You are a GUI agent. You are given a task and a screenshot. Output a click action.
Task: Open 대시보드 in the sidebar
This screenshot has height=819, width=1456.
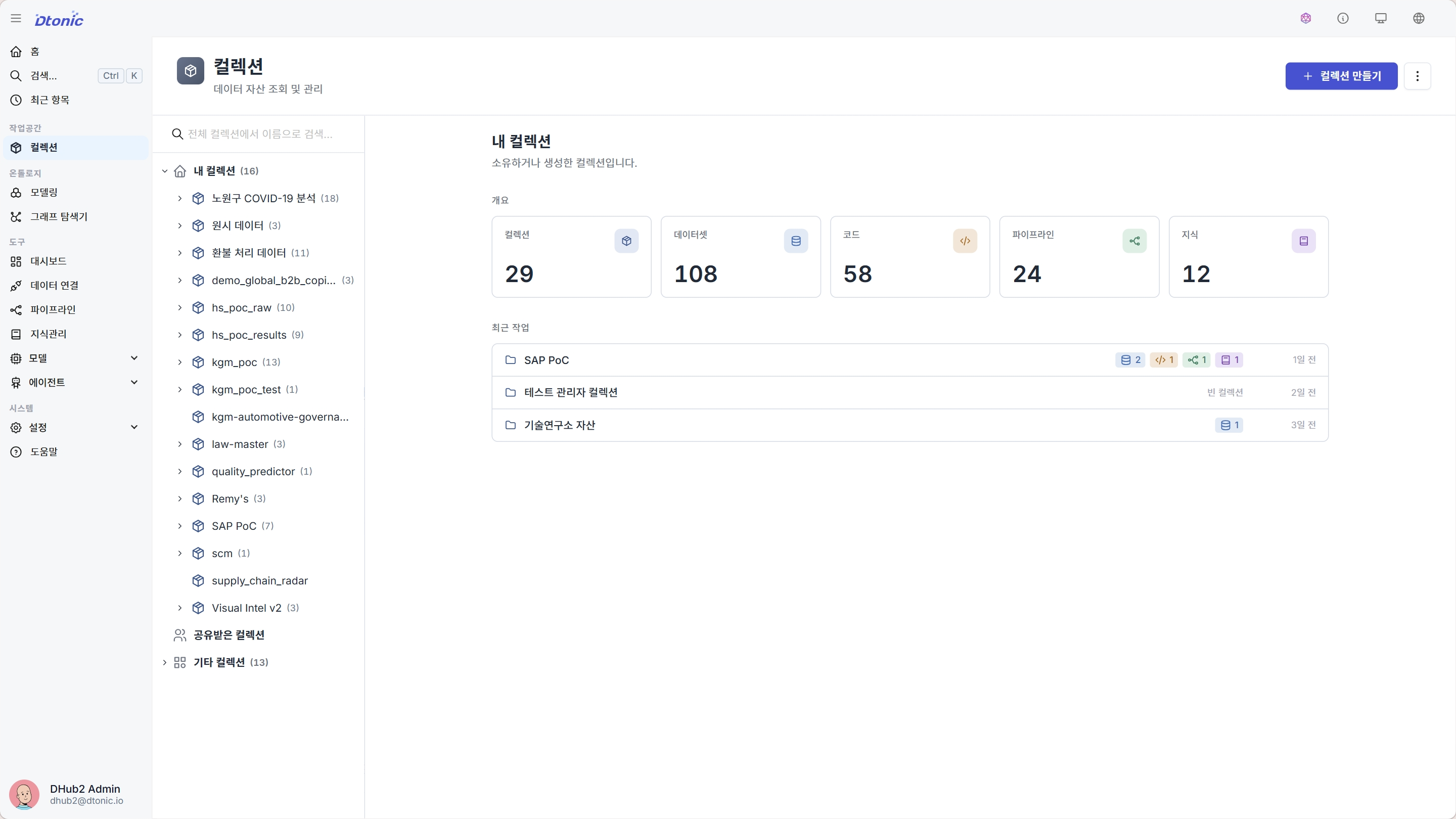[x=76, y=261]
